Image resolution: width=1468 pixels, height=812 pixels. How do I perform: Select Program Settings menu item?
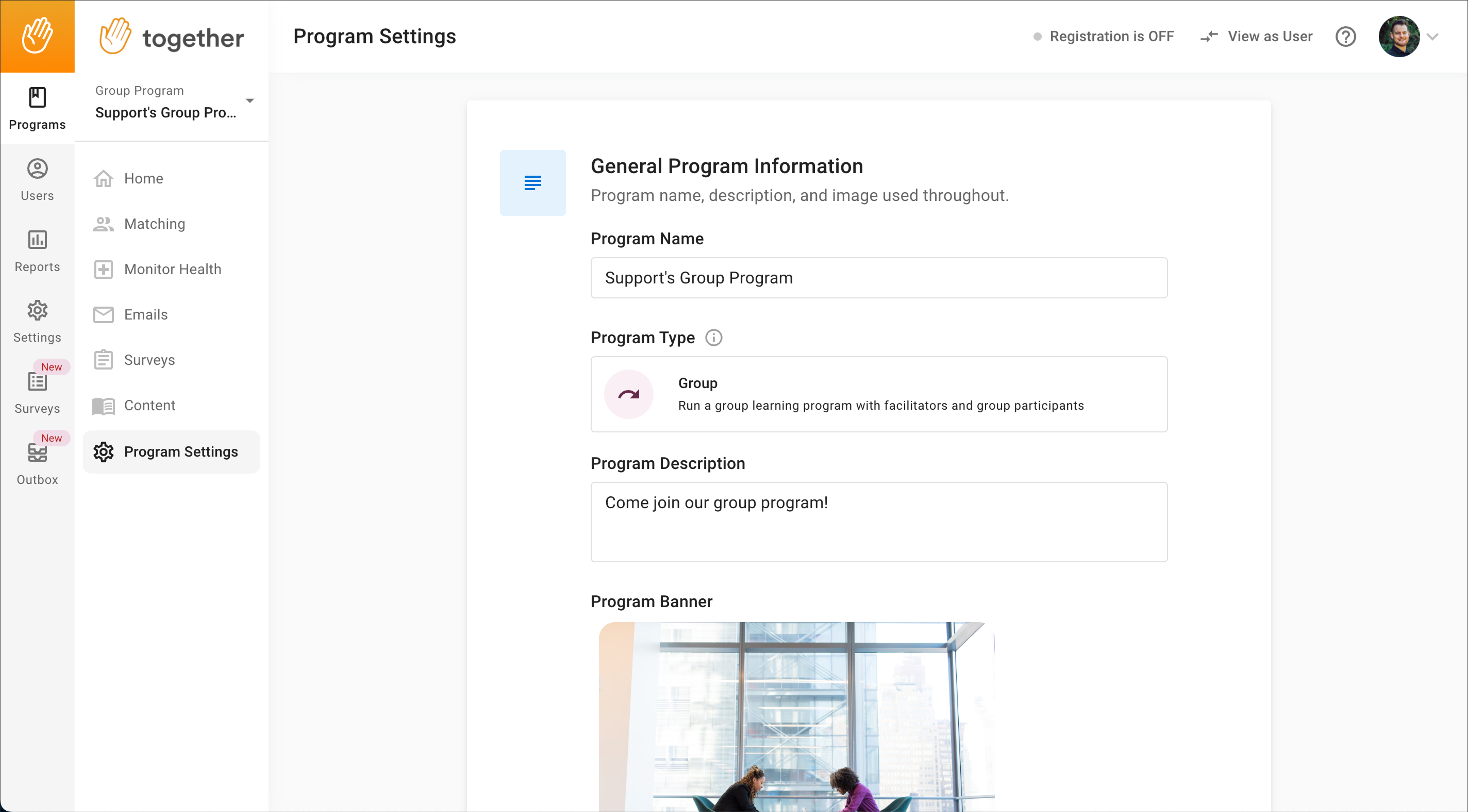pos(171,451)
